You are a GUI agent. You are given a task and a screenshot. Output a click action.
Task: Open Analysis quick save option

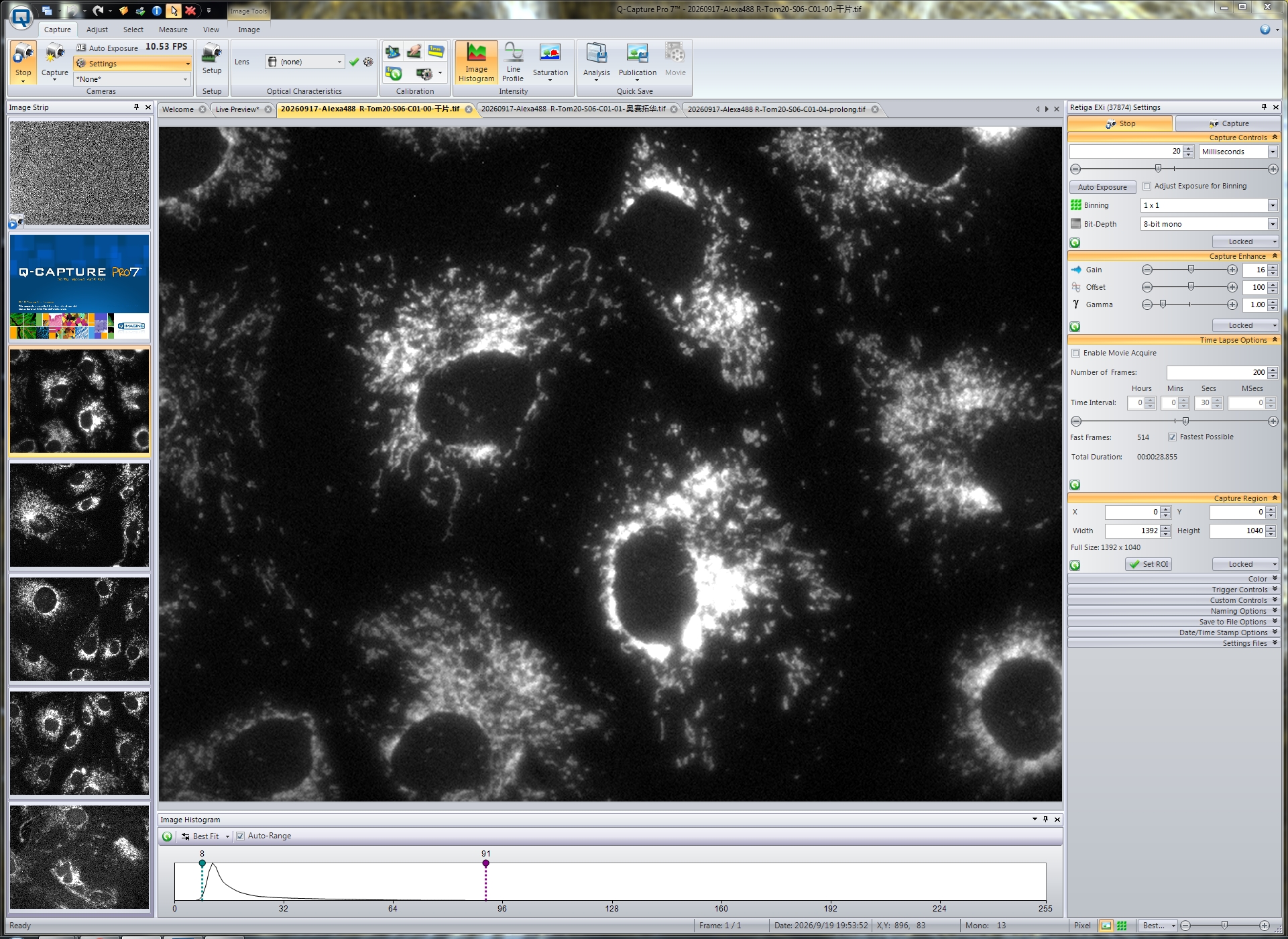pos(596,62)
